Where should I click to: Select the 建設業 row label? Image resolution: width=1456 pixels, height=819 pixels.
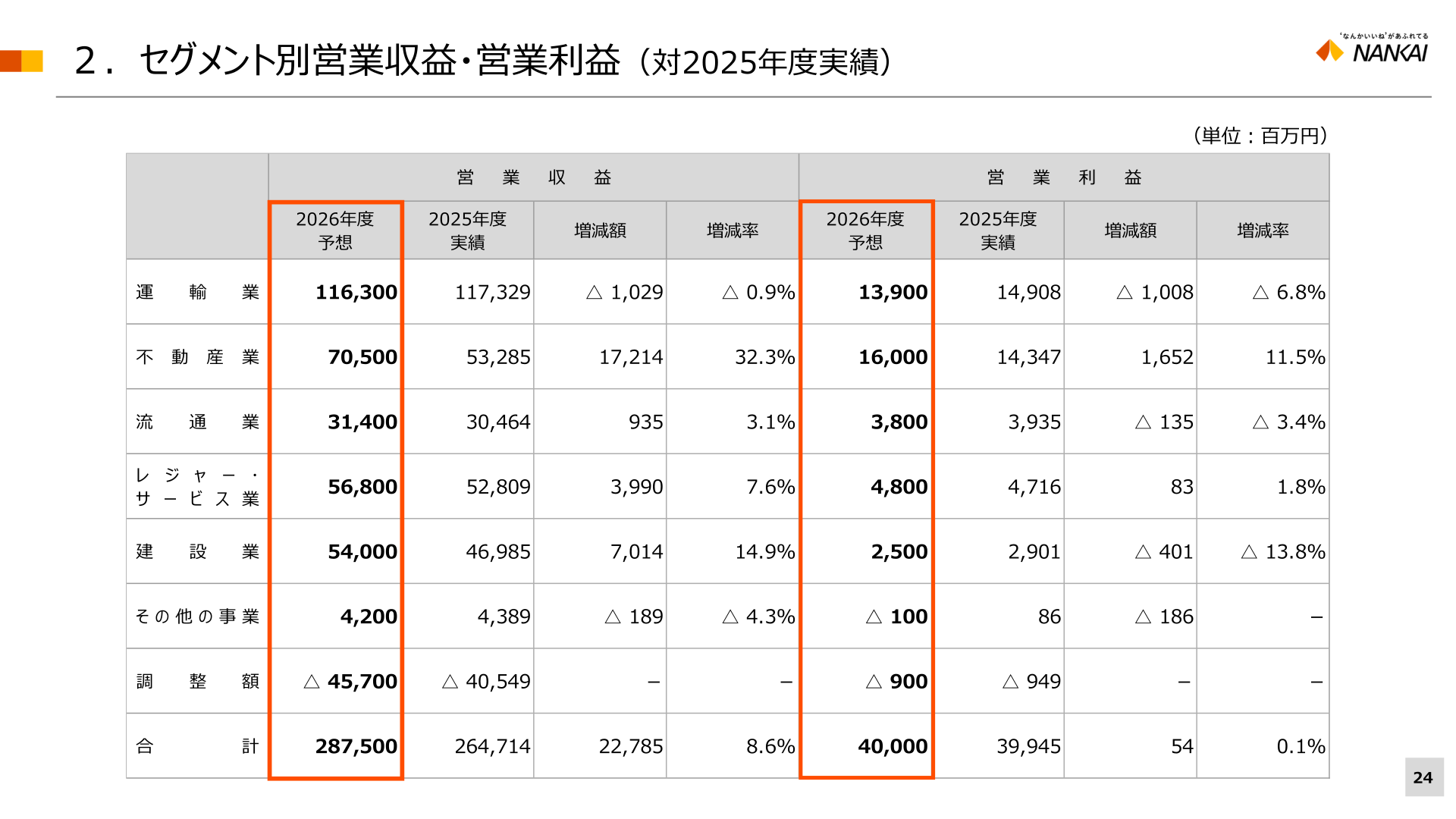click(197, 551)
